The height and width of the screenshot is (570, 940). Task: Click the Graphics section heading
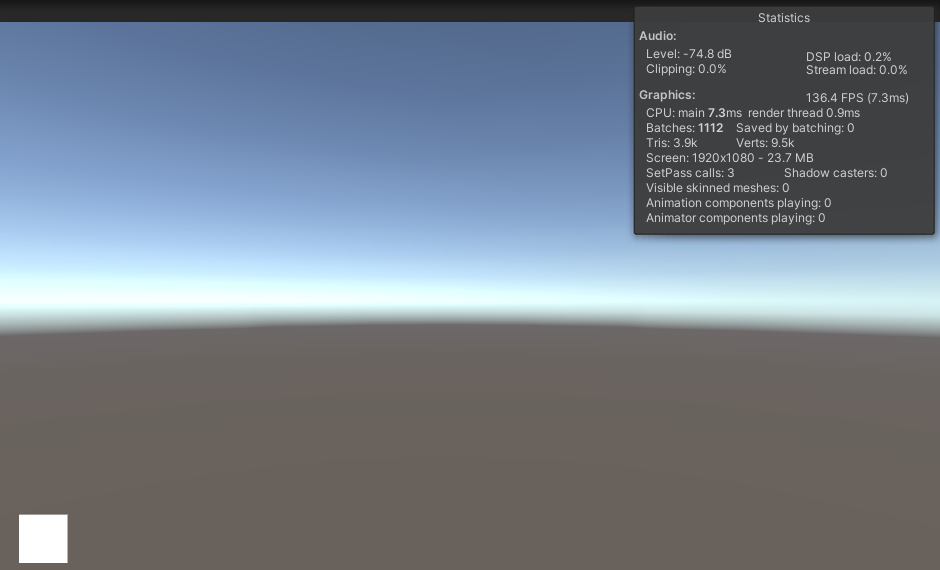(x=667, y=95)
